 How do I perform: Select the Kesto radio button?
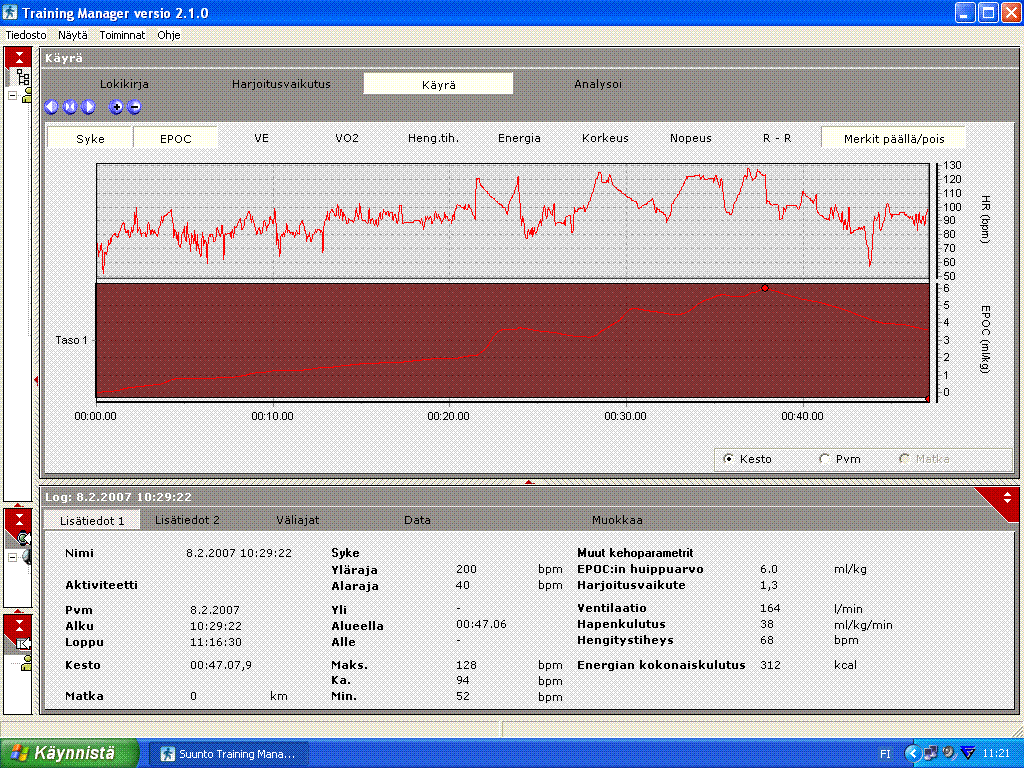pyautogui.click(x=728, y=459)
